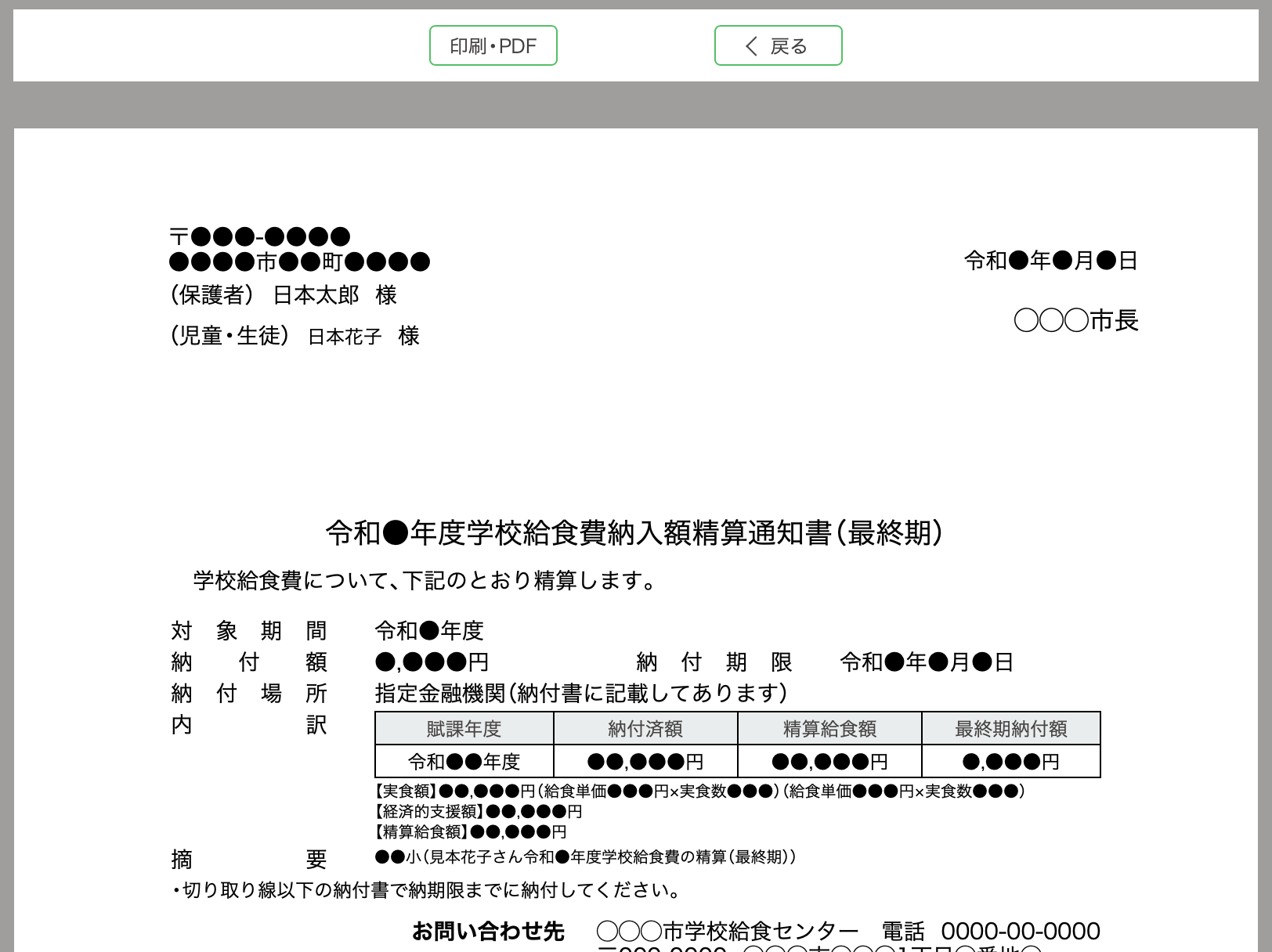
Task: Click the 指定金融機関 payment location text
Action: [x=581, y=694]
